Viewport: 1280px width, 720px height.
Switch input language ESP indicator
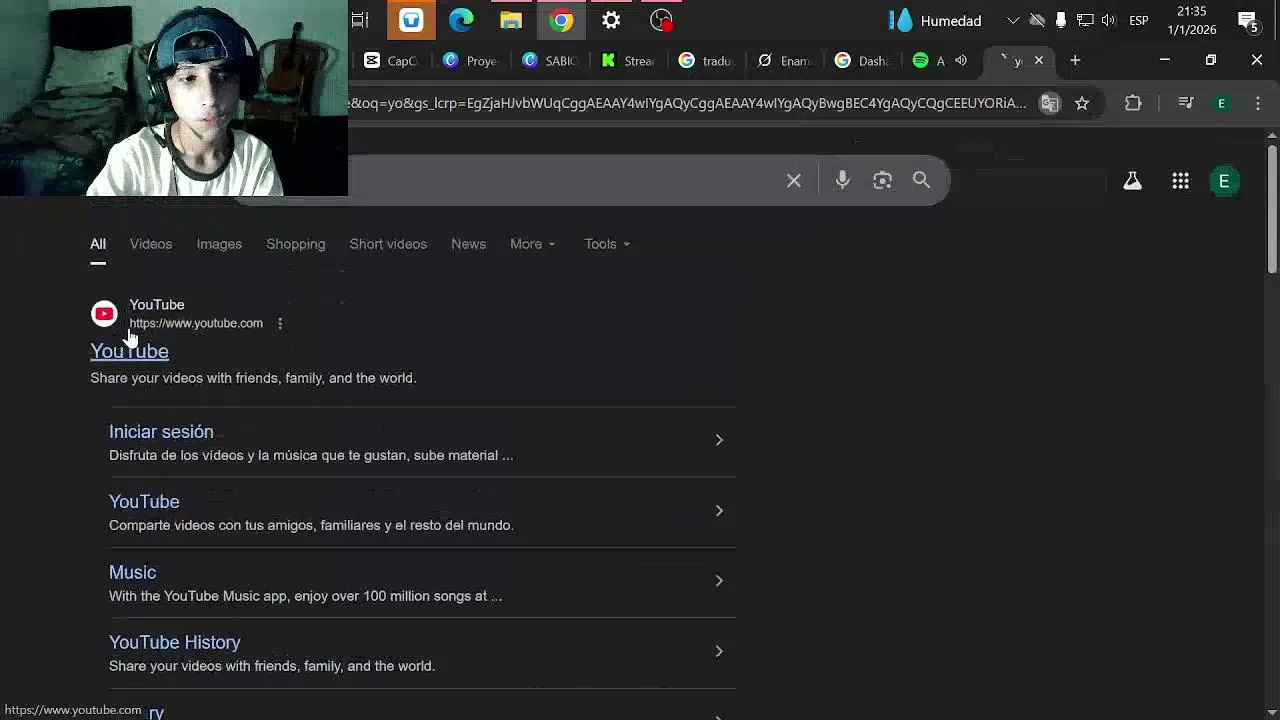point(1139,20)
